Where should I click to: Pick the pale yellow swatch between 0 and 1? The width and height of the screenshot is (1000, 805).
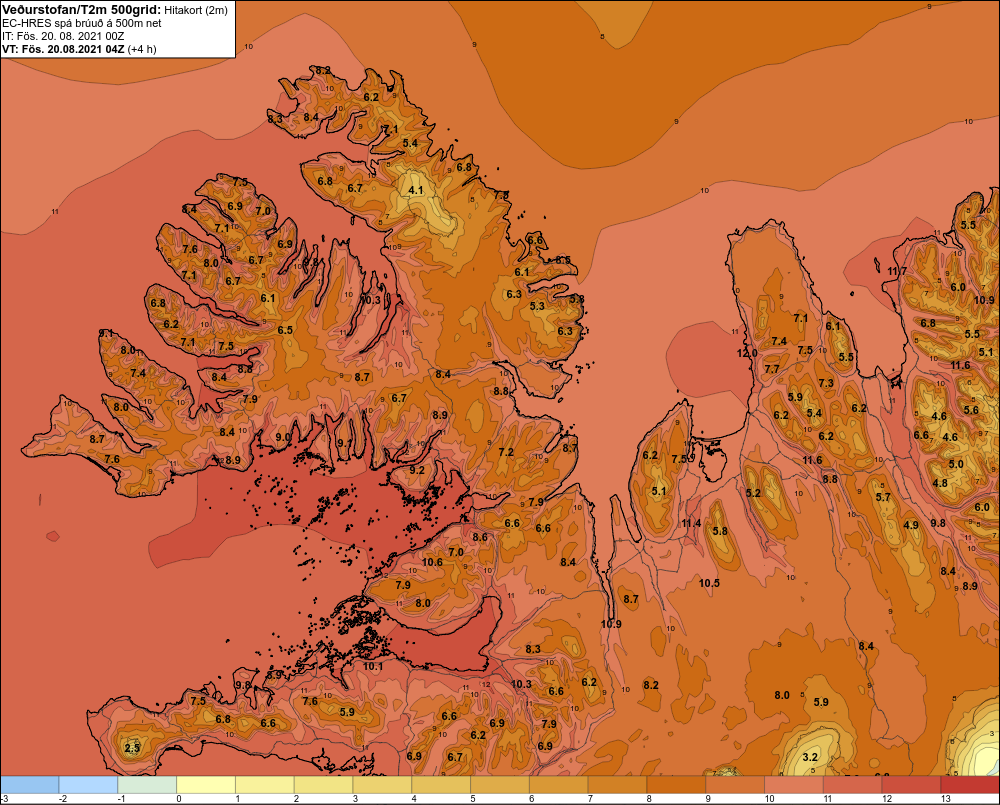(x=206, y=785)
